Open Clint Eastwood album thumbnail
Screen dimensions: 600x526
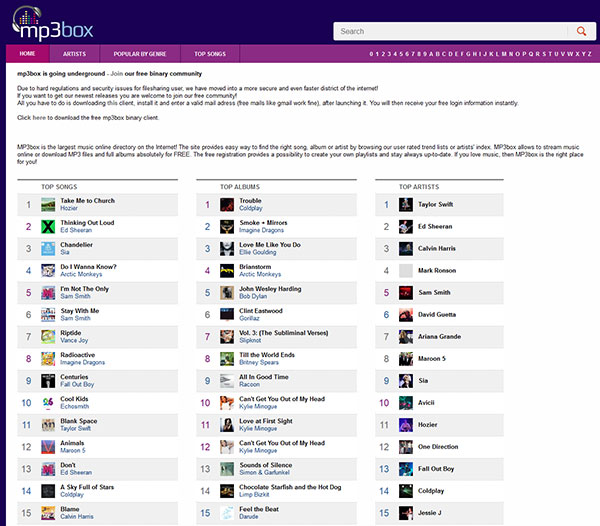[227, 315]
